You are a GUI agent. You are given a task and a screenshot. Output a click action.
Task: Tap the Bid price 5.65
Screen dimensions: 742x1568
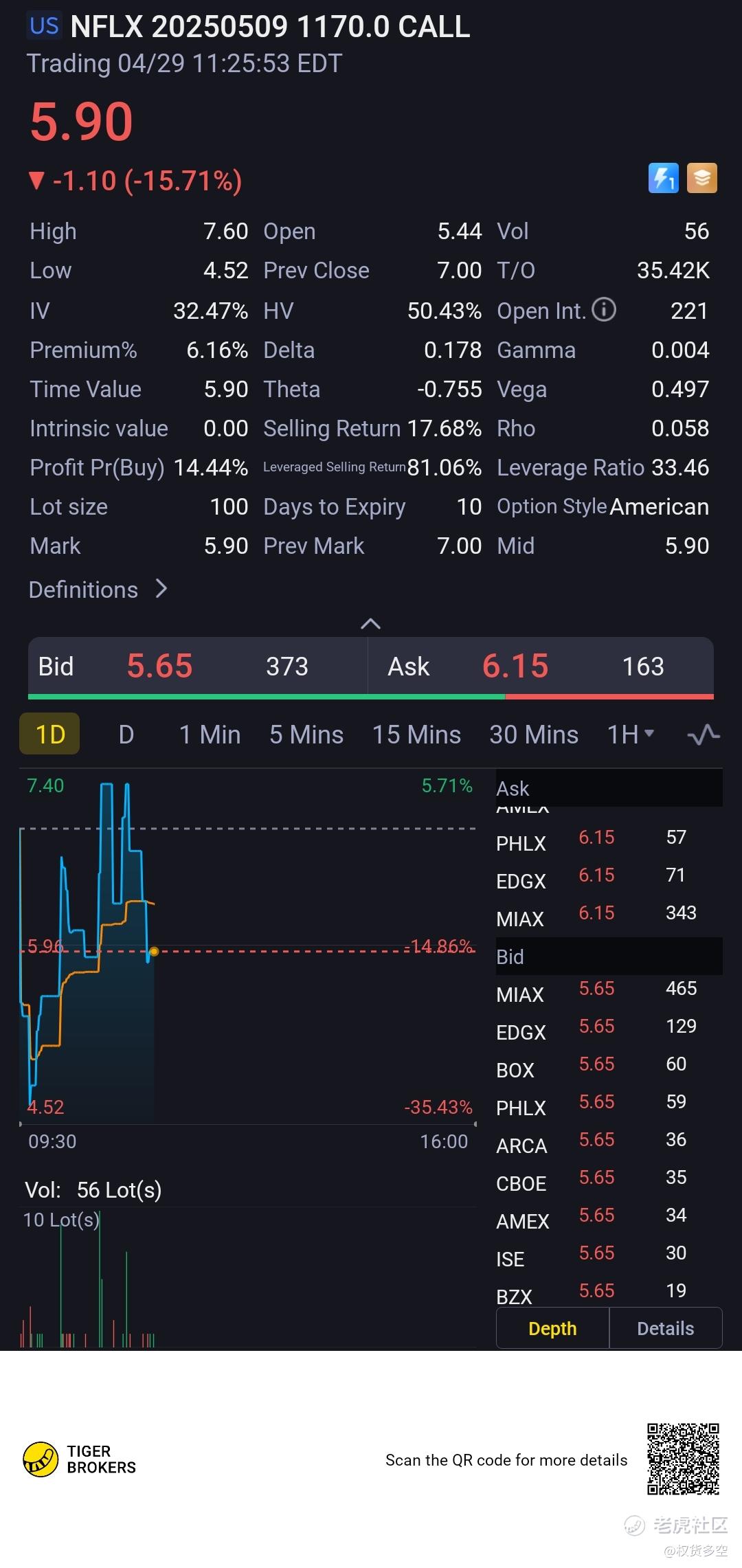[159, 666]
